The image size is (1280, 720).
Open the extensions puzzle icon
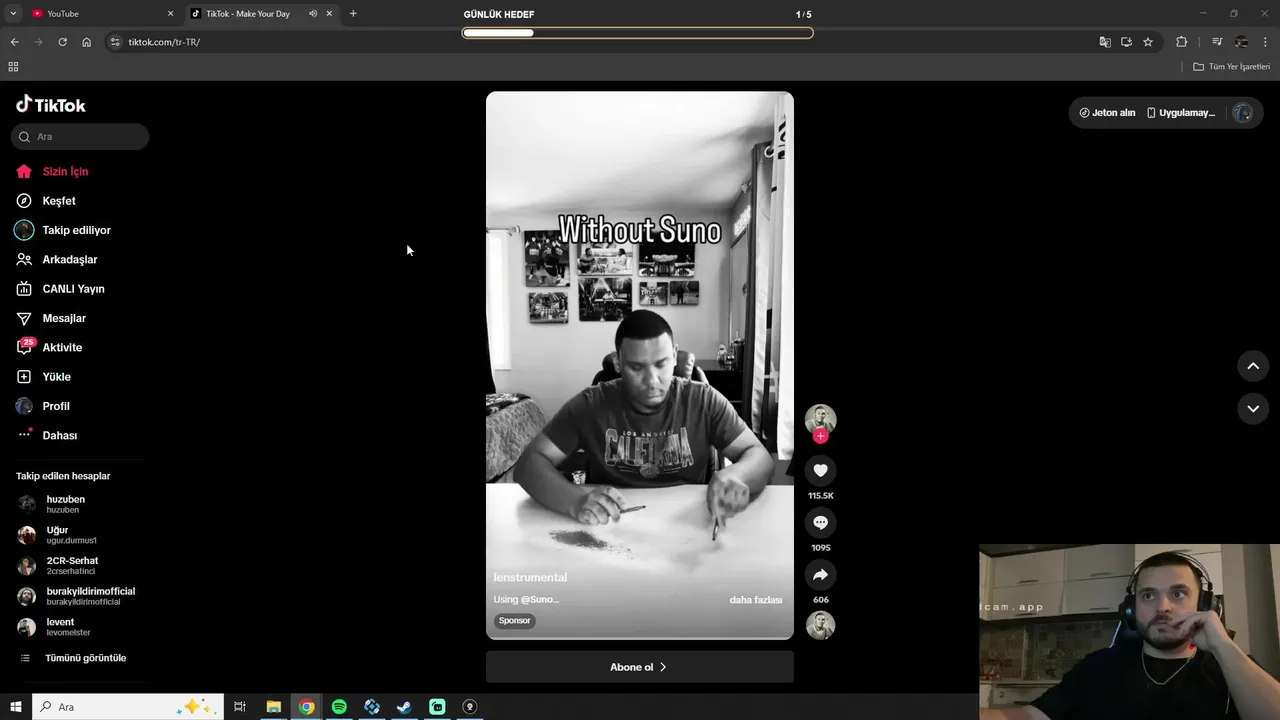1182,42
